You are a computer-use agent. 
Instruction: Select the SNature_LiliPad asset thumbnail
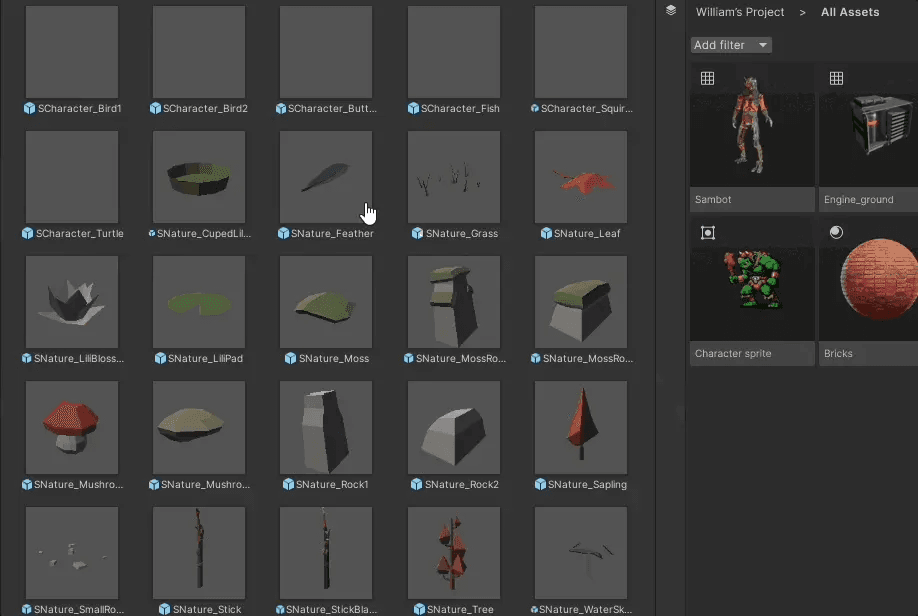tap(198, 301)
